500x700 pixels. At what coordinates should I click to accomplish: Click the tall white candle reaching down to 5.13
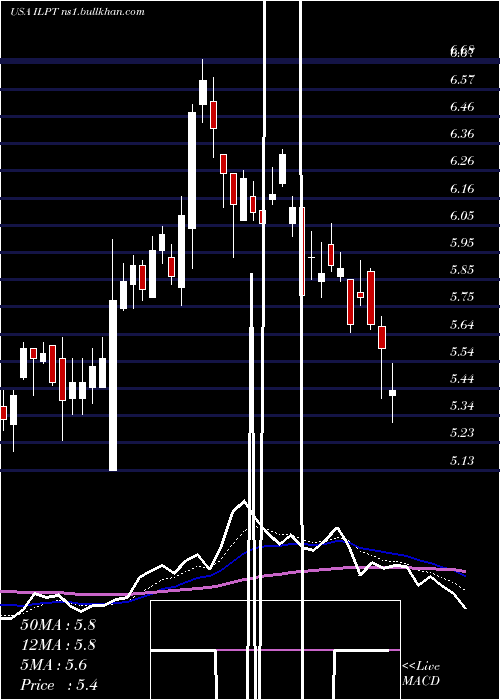(113, 385)
